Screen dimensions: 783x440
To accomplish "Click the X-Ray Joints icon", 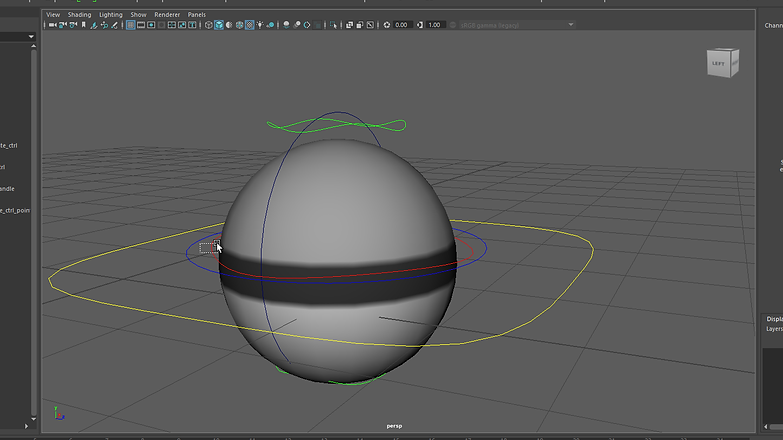I will coord(371,25).
